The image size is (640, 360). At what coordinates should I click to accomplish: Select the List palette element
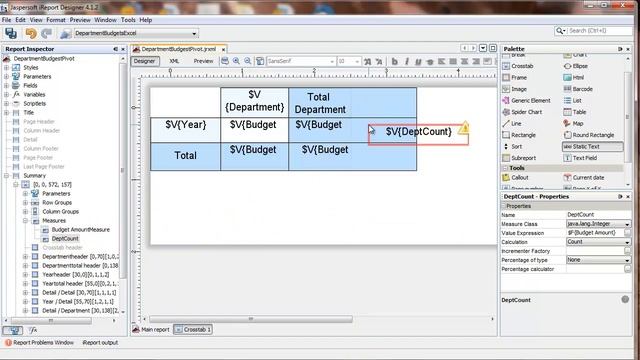pos(573,100)
